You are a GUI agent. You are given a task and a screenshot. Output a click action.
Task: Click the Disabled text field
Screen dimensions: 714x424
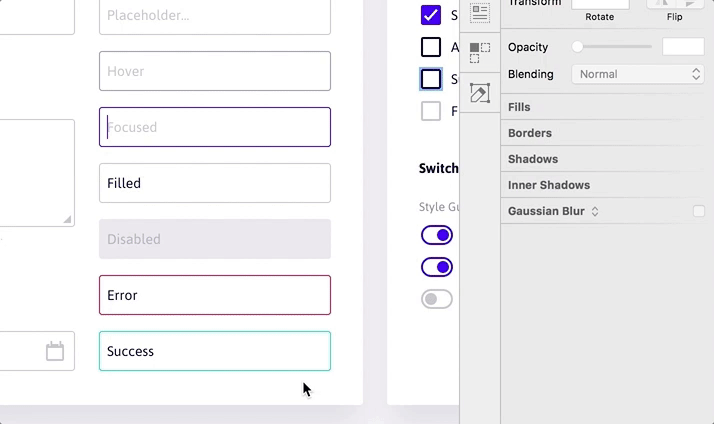point(215,239)
